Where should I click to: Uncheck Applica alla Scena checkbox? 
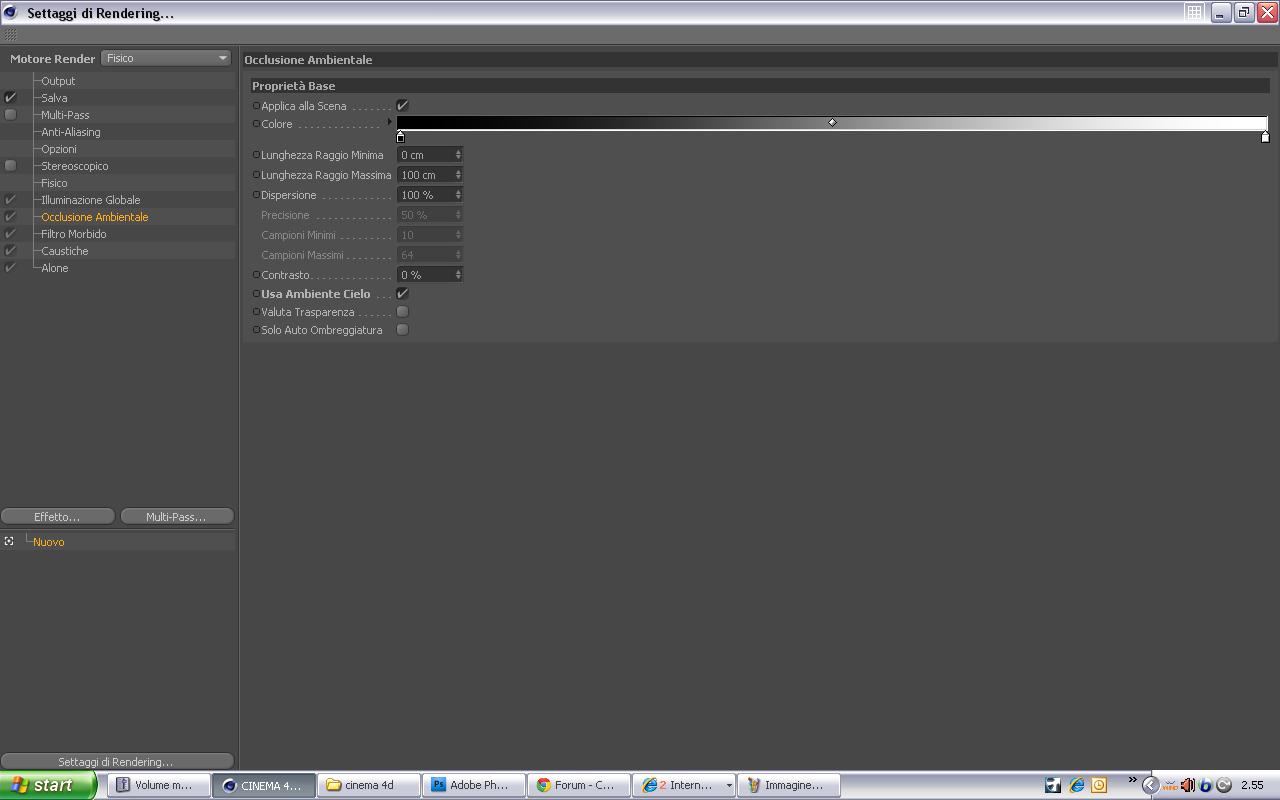[x=402, y=105]
